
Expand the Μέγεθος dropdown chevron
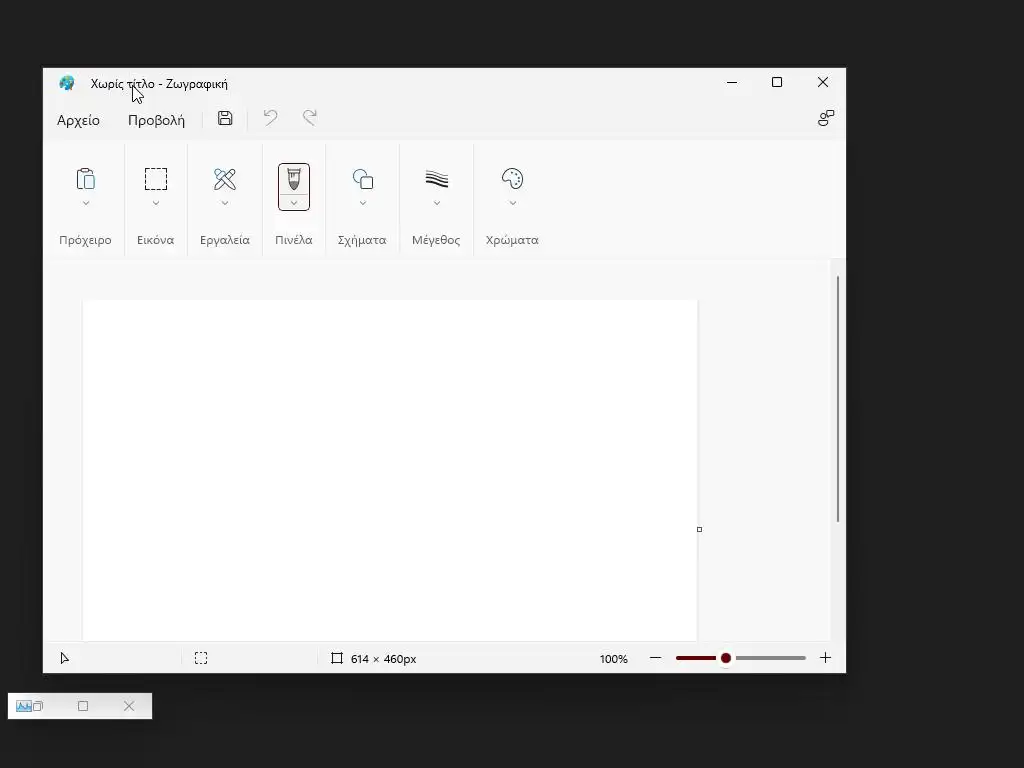click(437, 203)
